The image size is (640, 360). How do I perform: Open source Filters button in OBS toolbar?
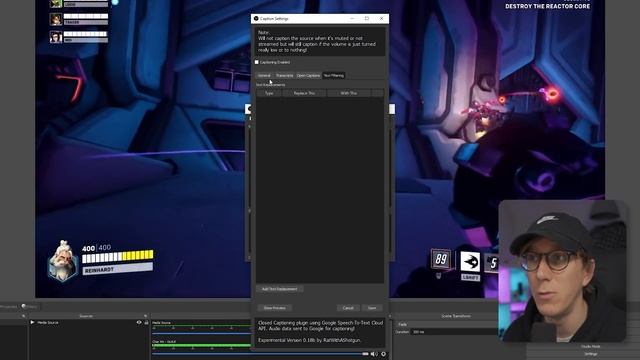click(29, 306)
